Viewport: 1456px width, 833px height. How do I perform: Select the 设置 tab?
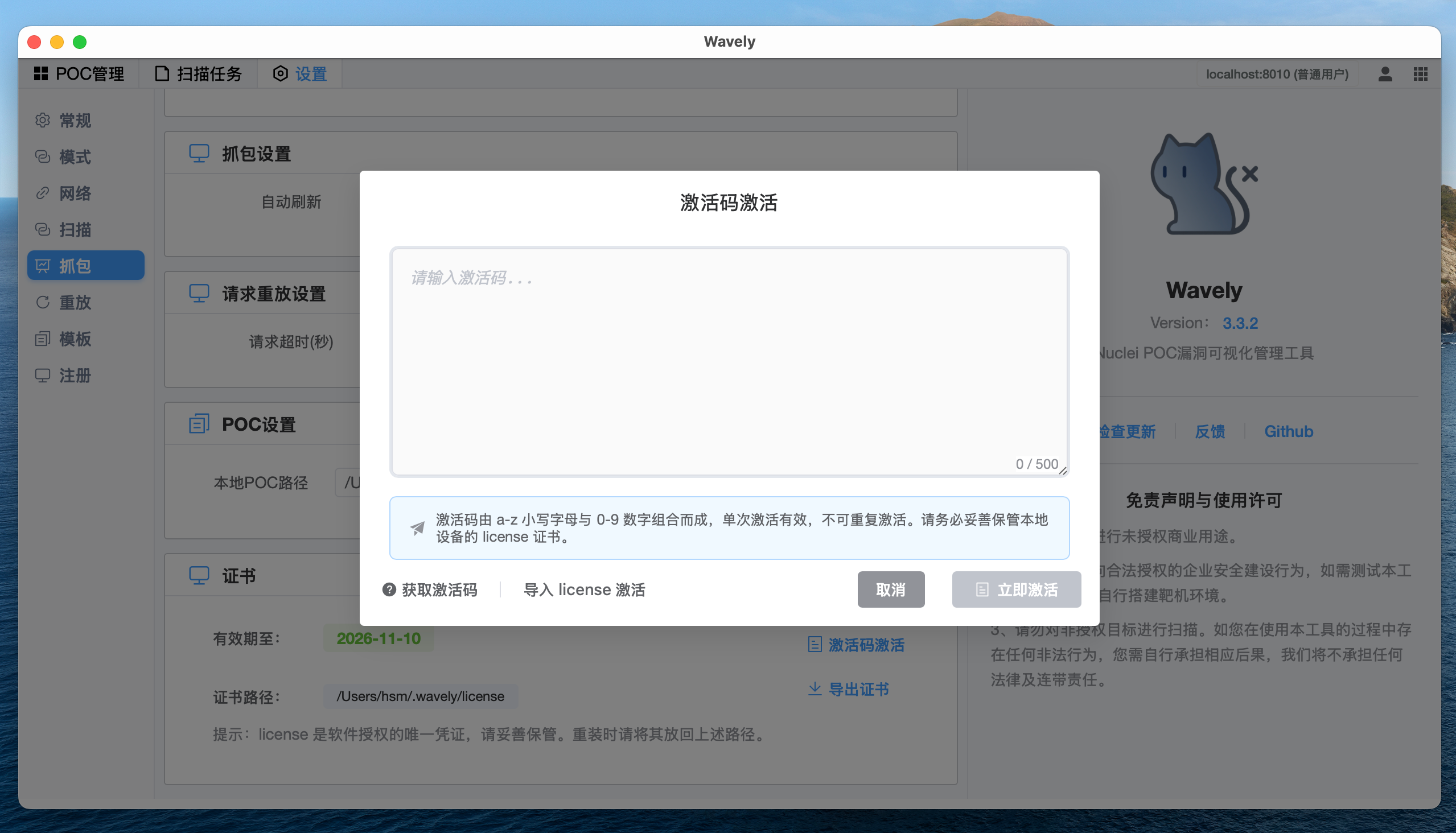300,74
